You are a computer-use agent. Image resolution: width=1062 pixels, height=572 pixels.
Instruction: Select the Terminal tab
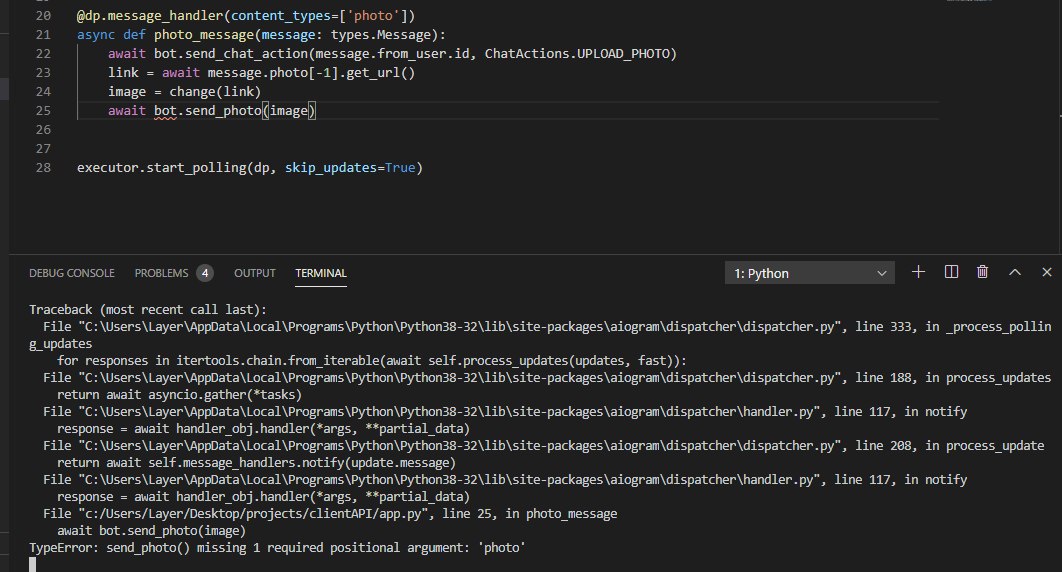321,273
